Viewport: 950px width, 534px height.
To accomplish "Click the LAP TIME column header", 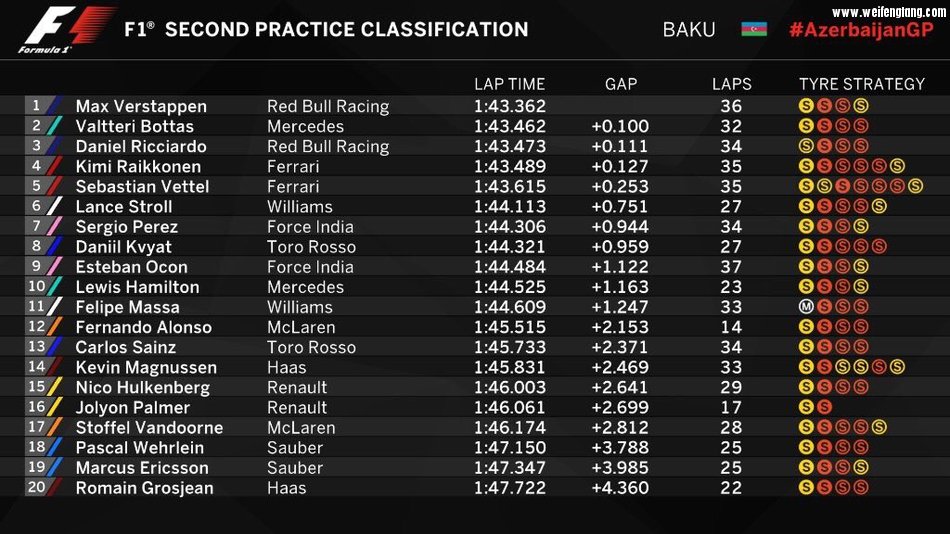I will click(510, 84).
